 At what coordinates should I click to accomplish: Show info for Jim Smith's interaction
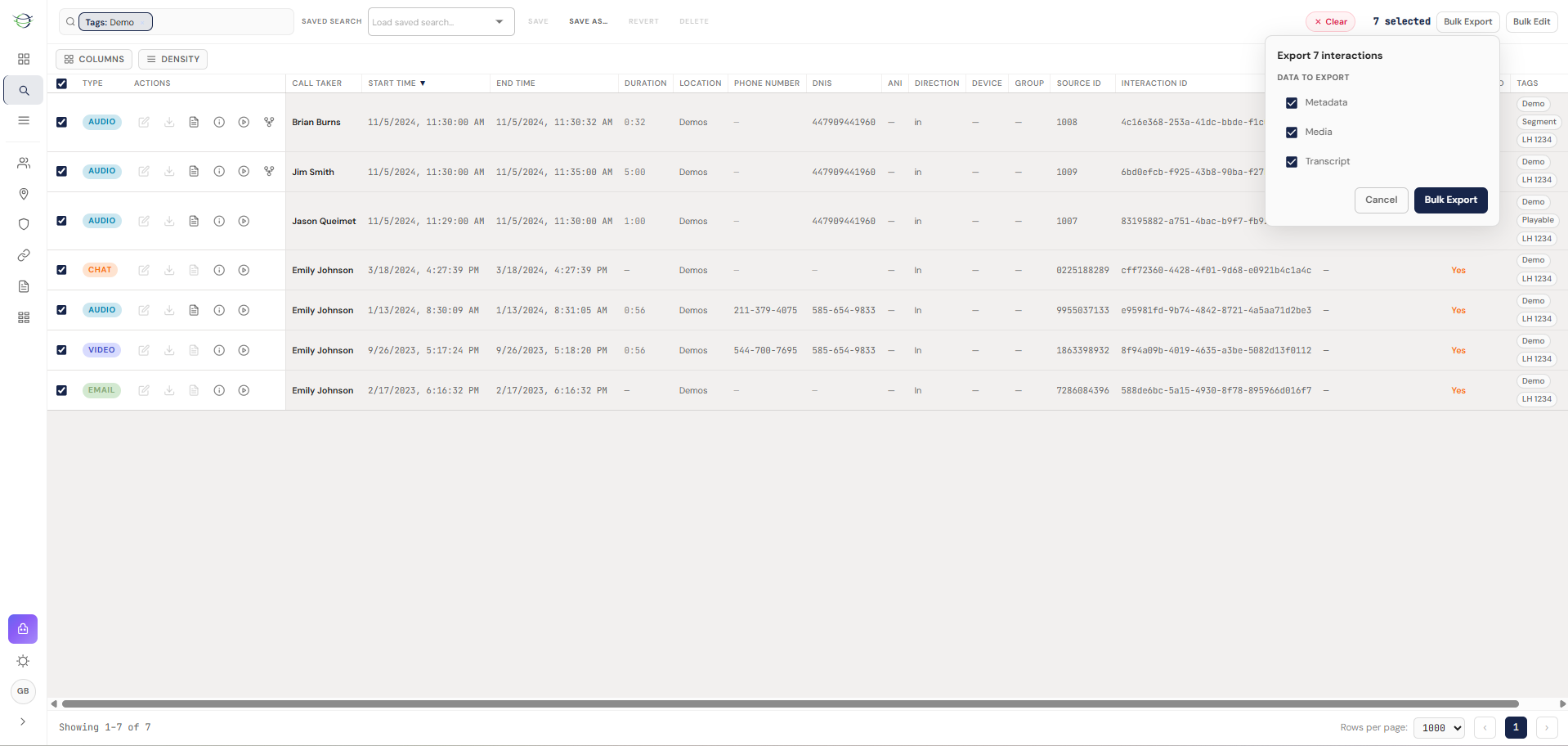tap(219, 172)
